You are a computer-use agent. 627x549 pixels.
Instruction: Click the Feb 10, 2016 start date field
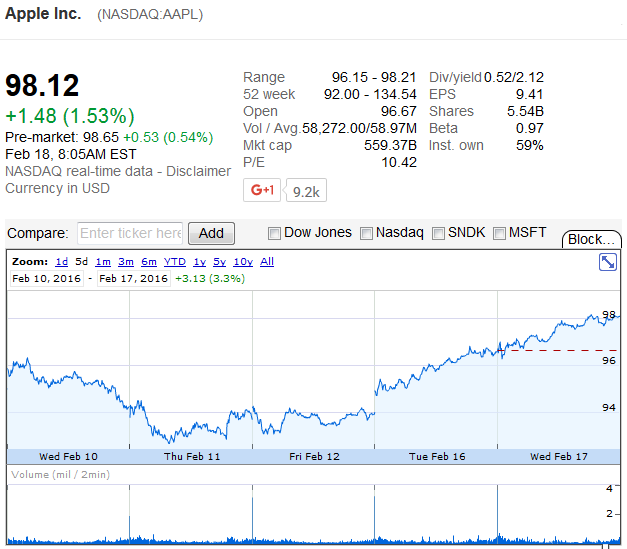tap(47, 278)
